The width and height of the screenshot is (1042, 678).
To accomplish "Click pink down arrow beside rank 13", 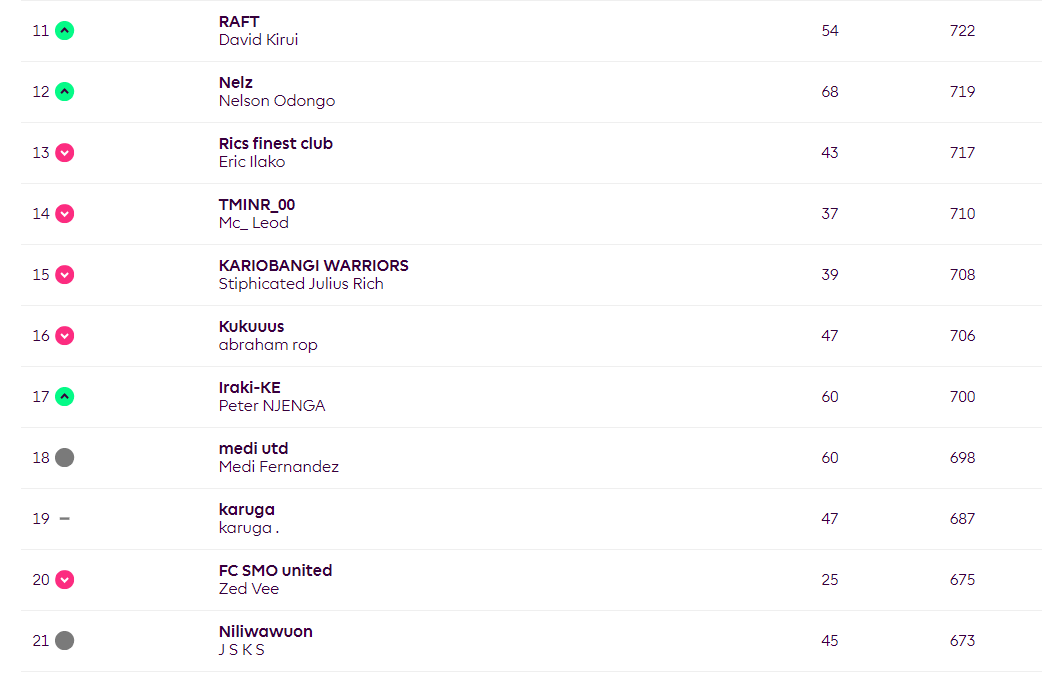I will pyautogui.click(x=64, y=153).
